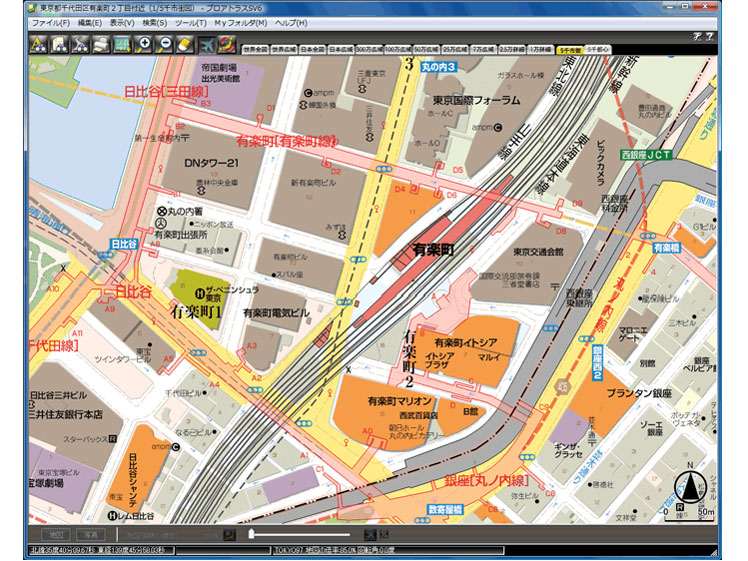This screenshot has height=561, width=748.
Task: Click the zoom out magnifier
Action: point(164,44)
